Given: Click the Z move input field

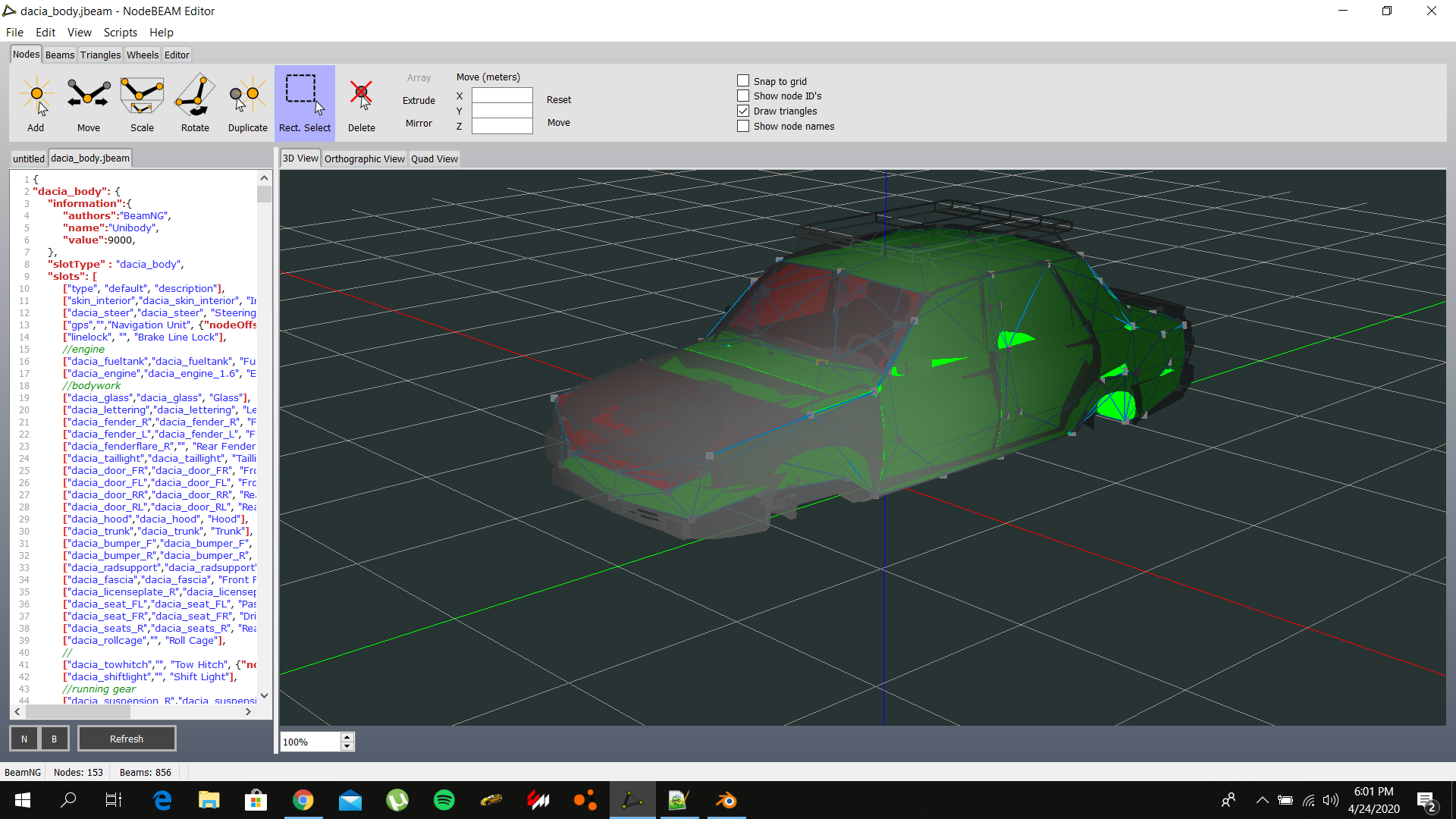Looking at the screenshot, I should 502,126.
